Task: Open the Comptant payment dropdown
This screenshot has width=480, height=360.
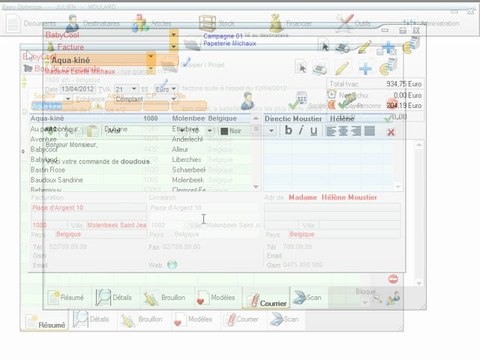Action: point(174,99)
